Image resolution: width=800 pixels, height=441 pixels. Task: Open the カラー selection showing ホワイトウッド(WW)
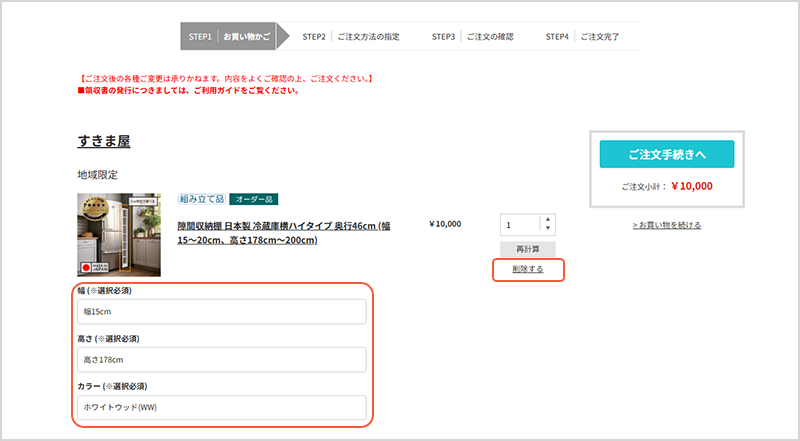pos(222,407)
